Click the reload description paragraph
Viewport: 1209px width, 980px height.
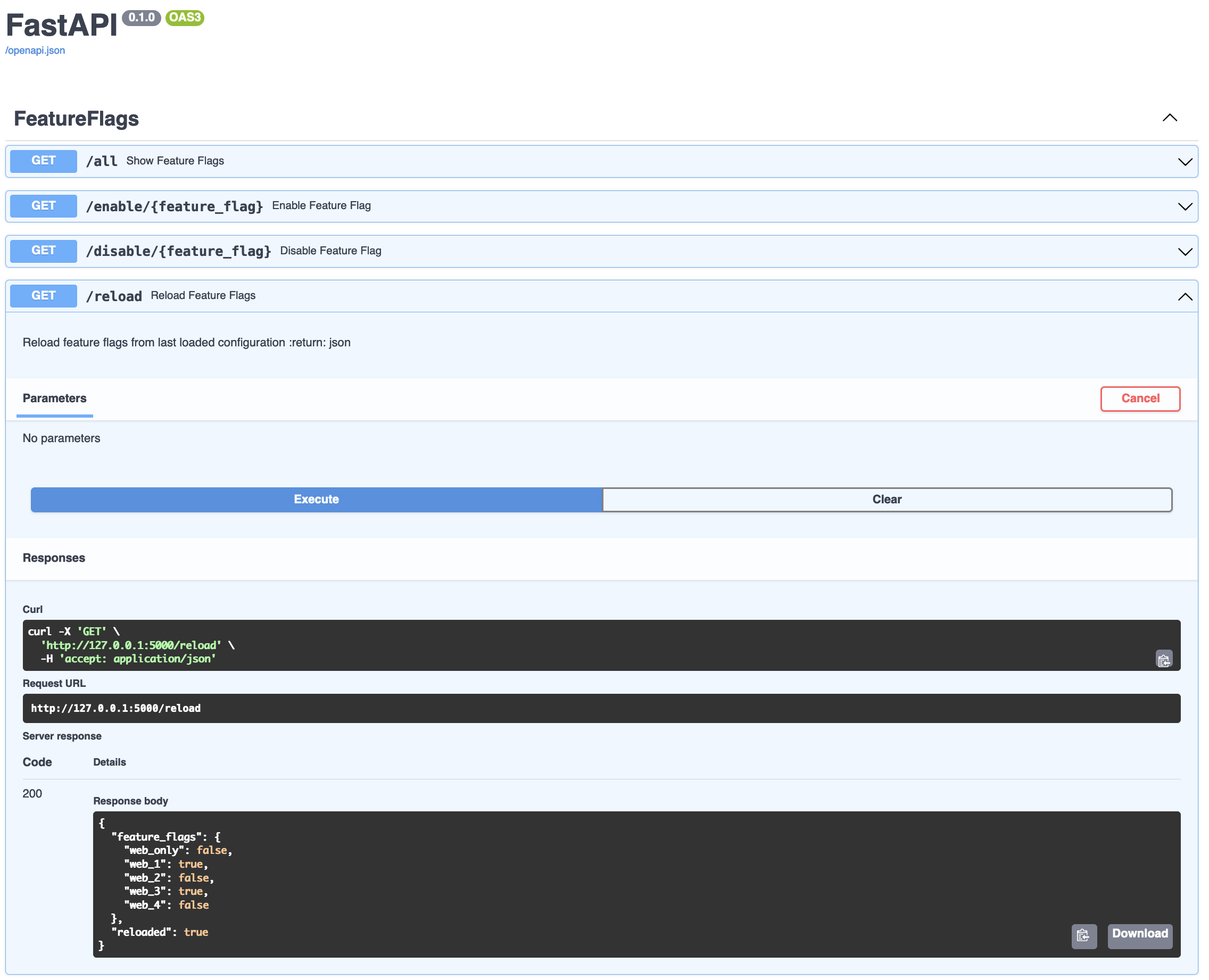coord(186,343)
